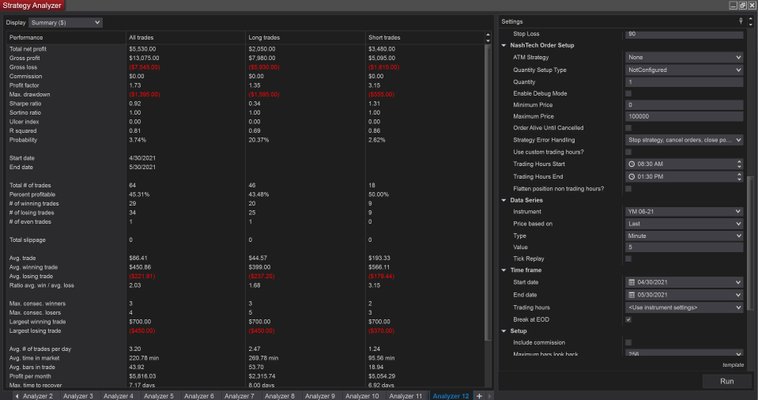Screen dimensions: 758x400
Task: Click the clock icon in Trading Hours End
Action: coord(631,176)
